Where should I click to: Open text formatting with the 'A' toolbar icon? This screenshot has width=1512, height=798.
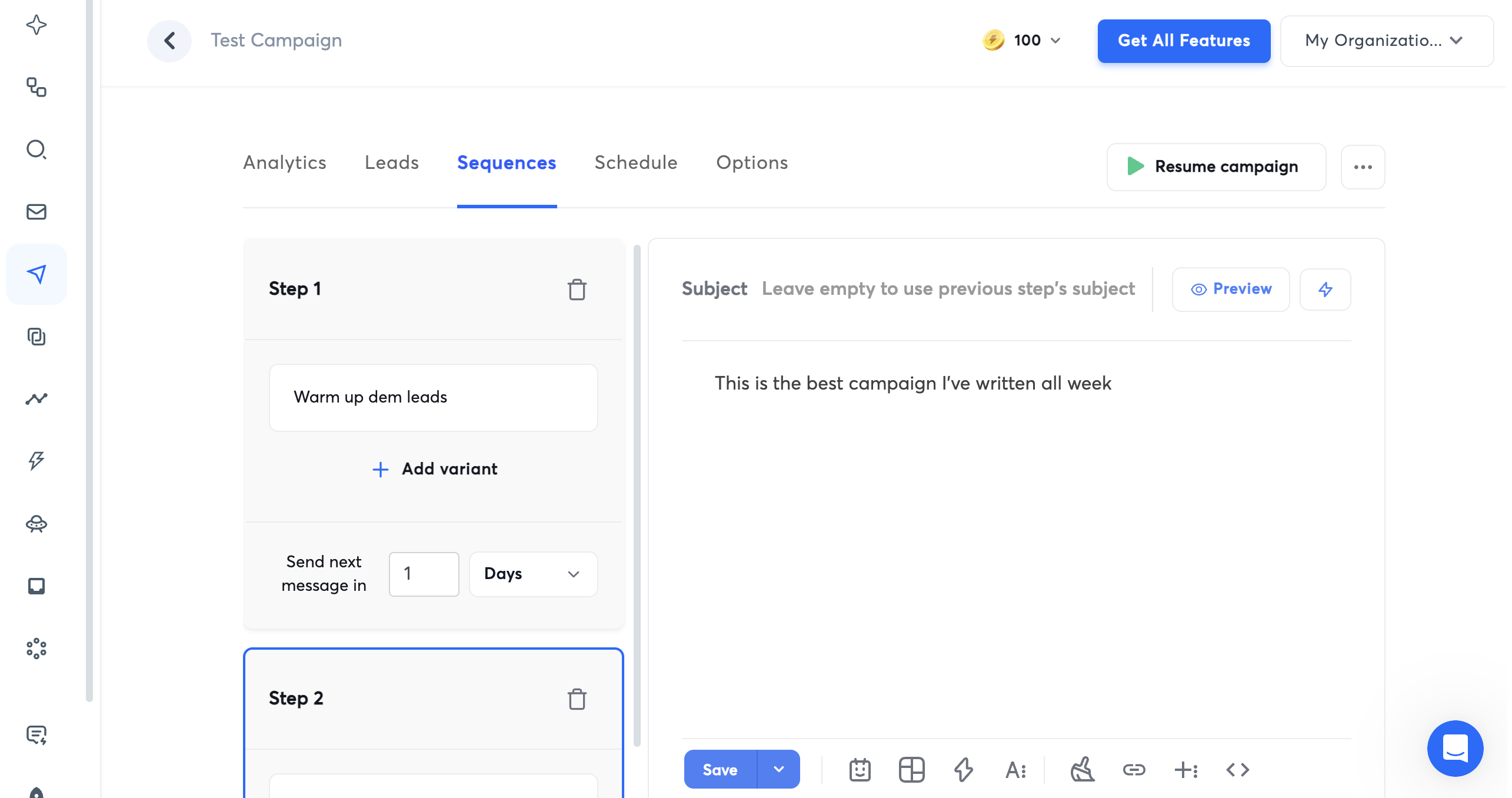pyautogui.click(x=1015, y=769)
